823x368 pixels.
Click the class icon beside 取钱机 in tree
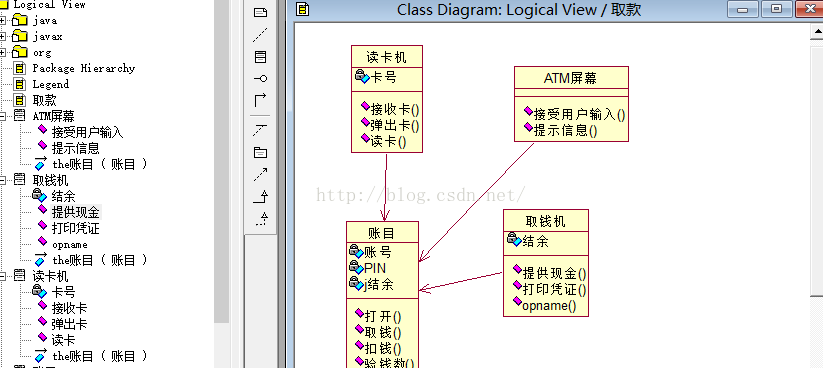19,180
